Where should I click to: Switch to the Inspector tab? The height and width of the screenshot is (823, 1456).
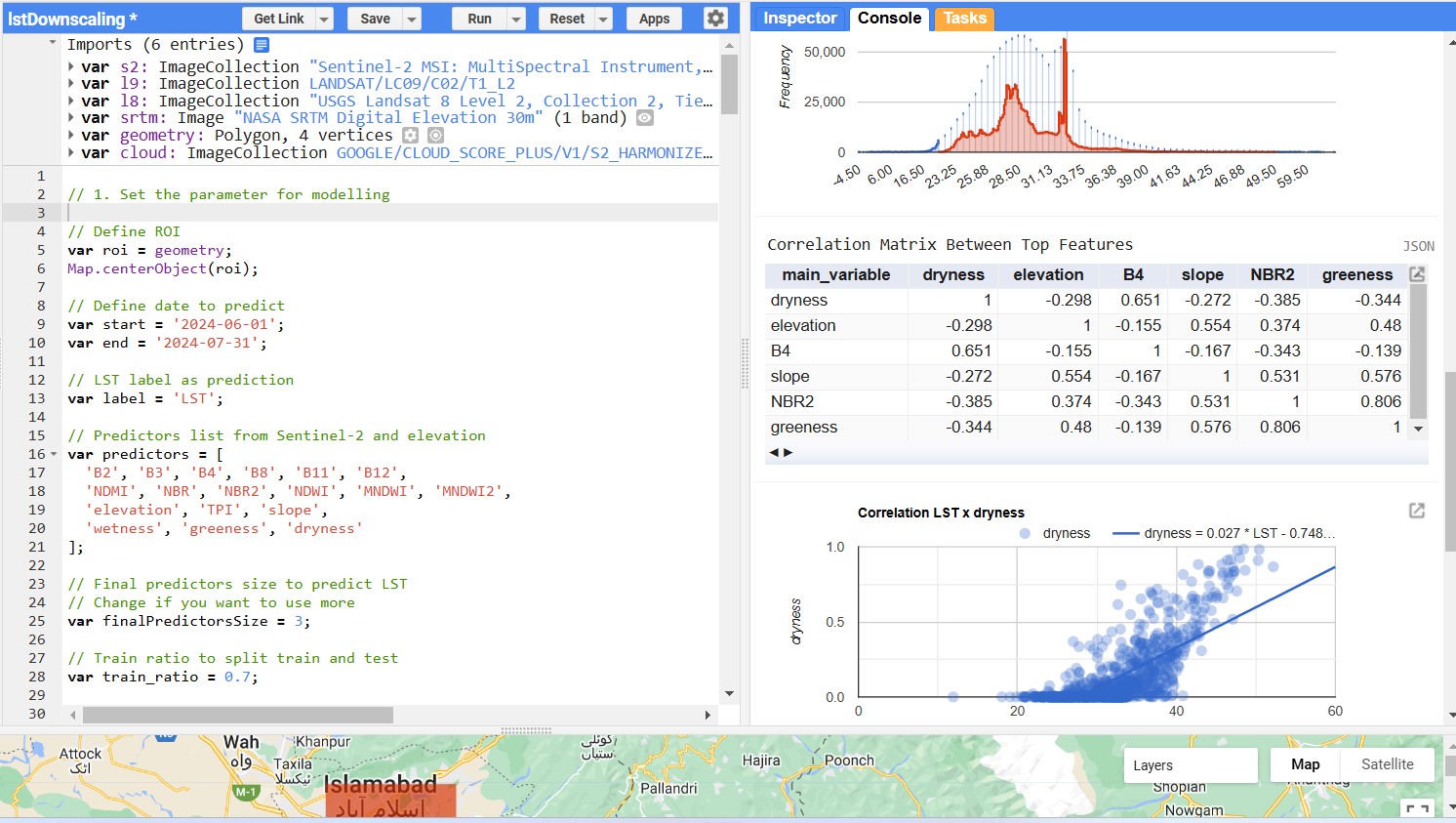pyautogui.click(x=799, y=18)
